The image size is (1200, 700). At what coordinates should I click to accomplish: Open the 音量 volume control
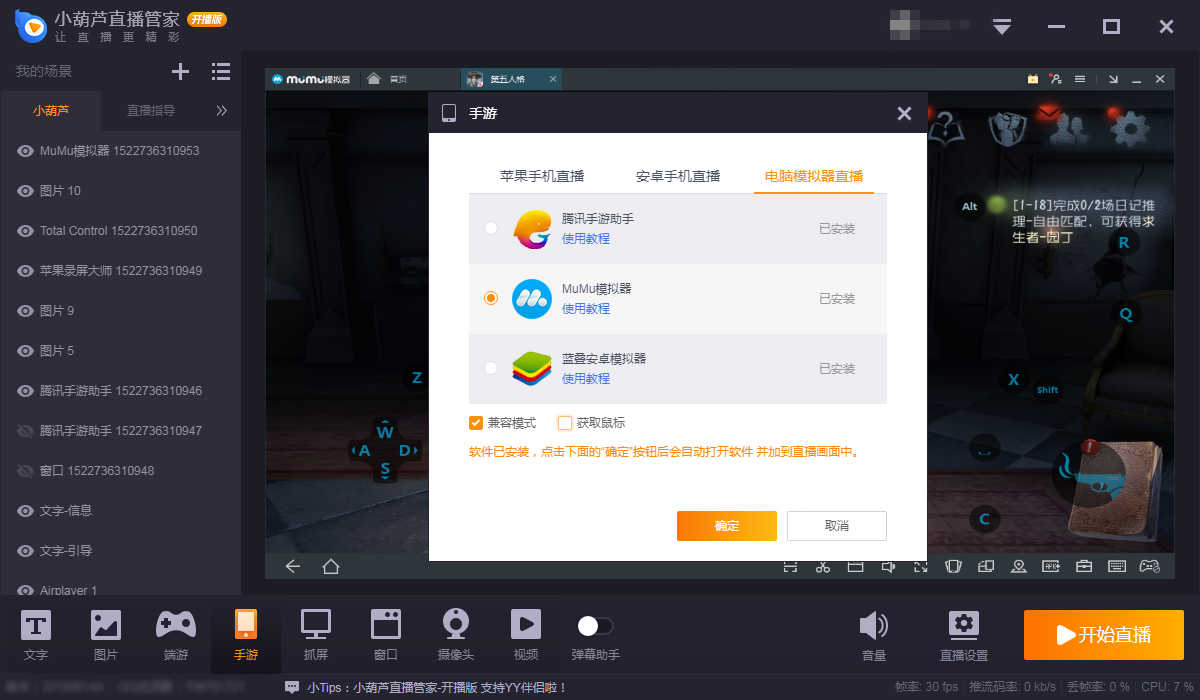click(874, 636)
